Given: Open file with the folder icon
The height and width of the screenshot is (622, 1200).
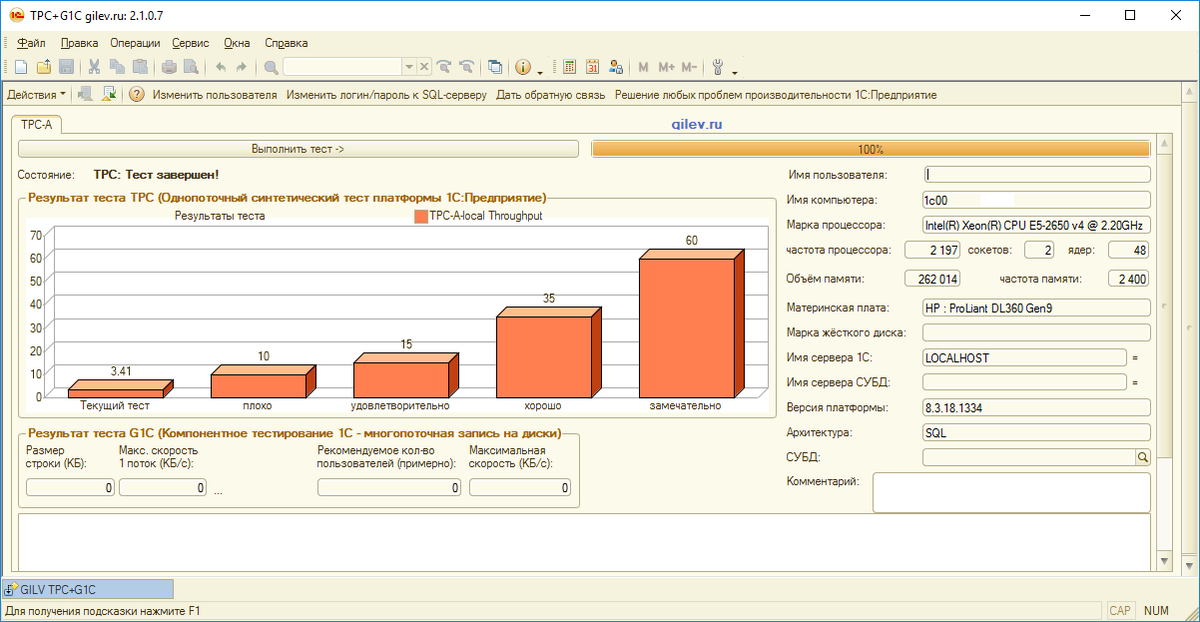Looking at the screenshot, I should point(43,67).
